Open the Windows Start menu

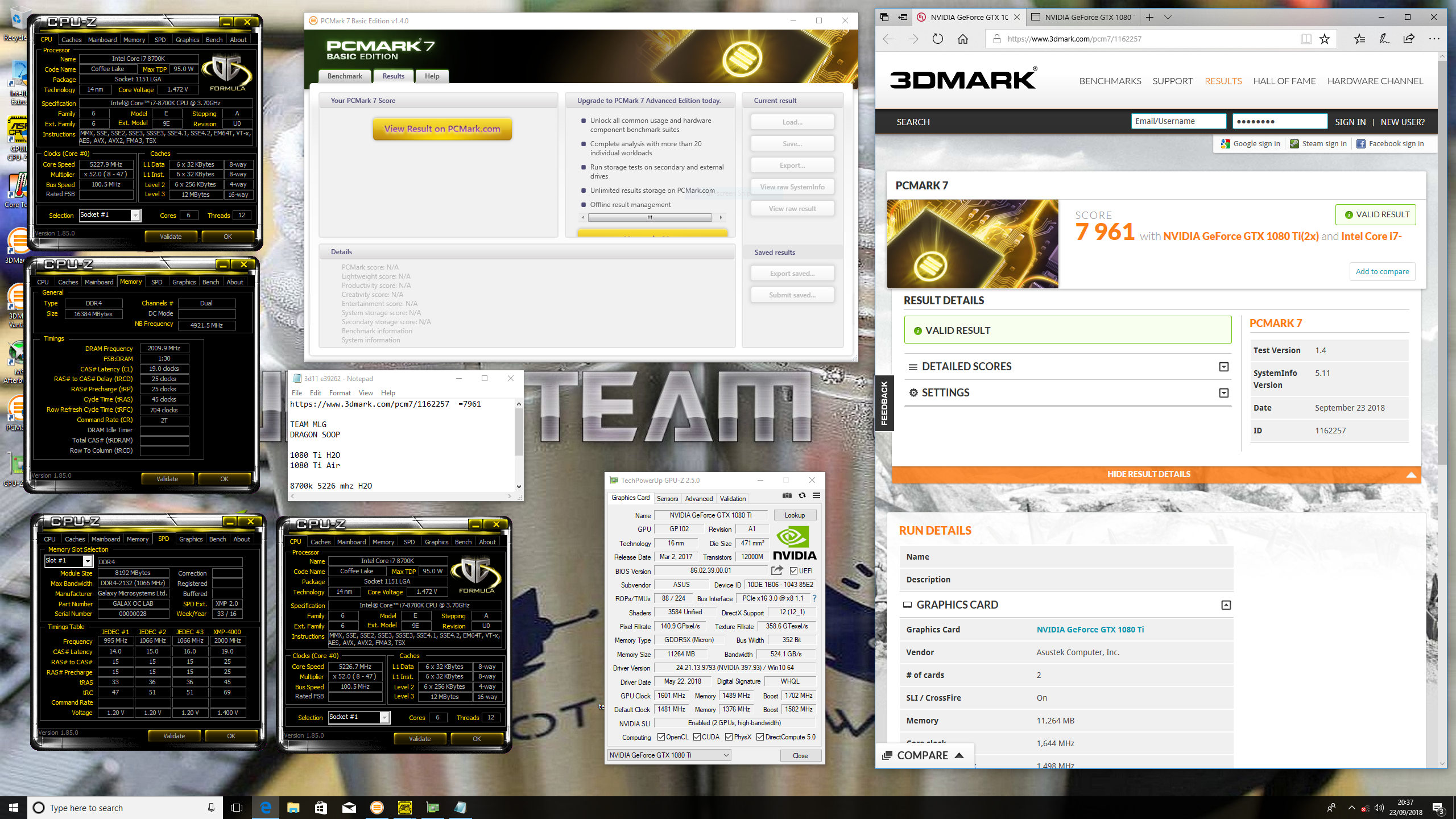14,807
